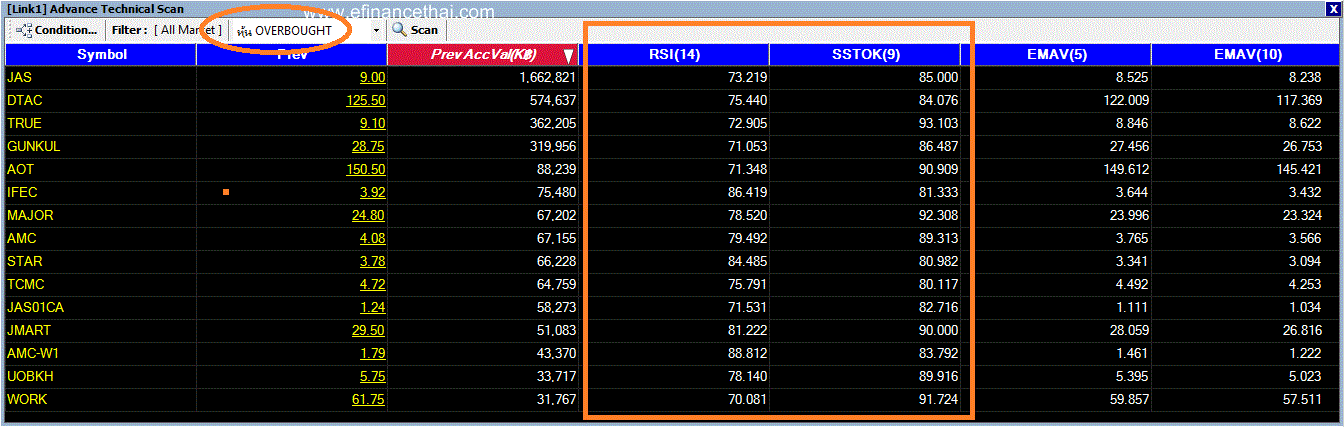Image resolution: width=1344 pixels, height=427 pixels.
Task: Click JAS01CA previous price 1.24
Action: tap(372, 308)
